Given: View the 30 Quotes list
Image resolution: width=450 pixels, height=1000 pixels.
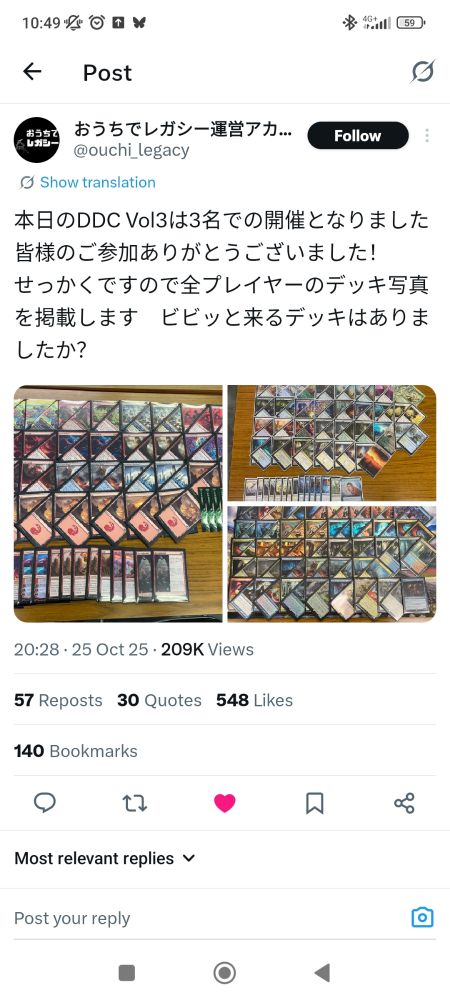Looking at the screenshot, I should 159,700.
